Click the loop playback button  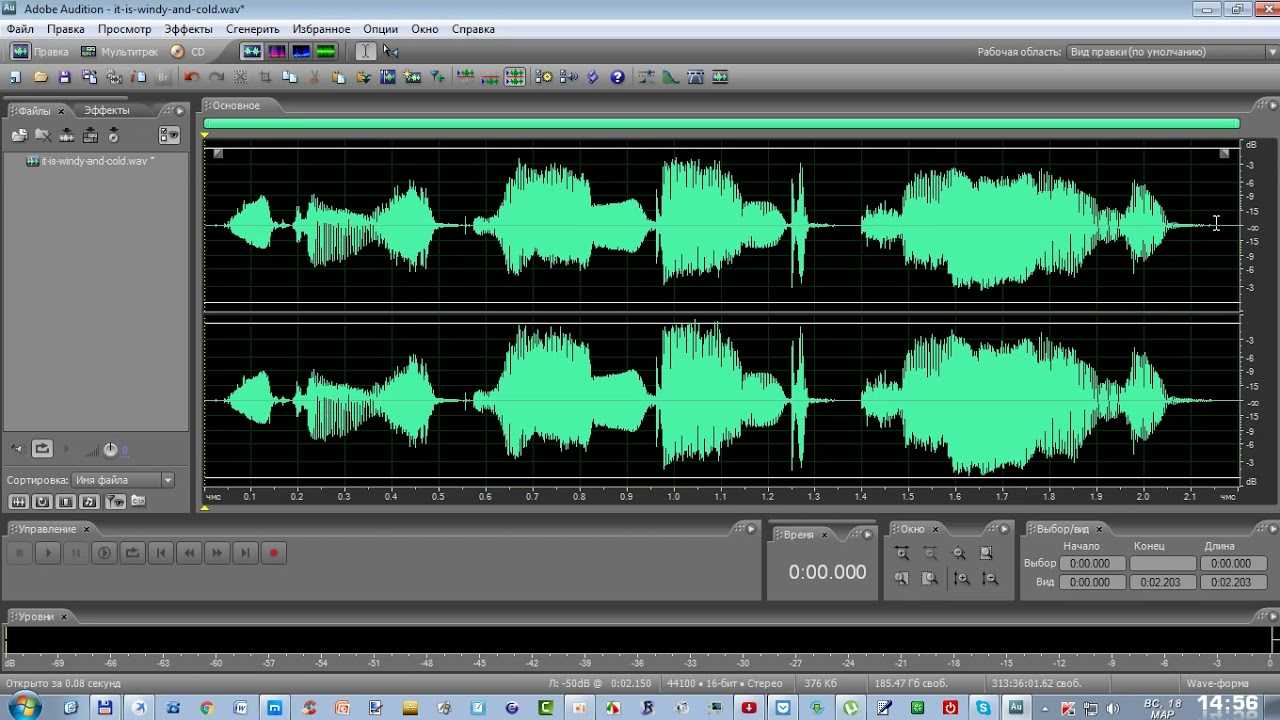[x=132, y=553]
